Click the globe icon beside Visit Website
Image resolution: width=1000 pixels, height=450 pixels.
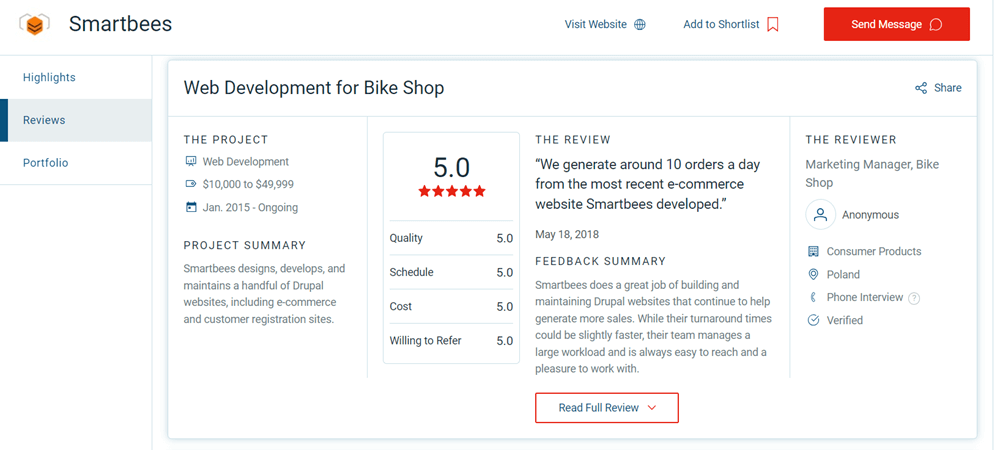pyautogui.click(x=640, y=25)
